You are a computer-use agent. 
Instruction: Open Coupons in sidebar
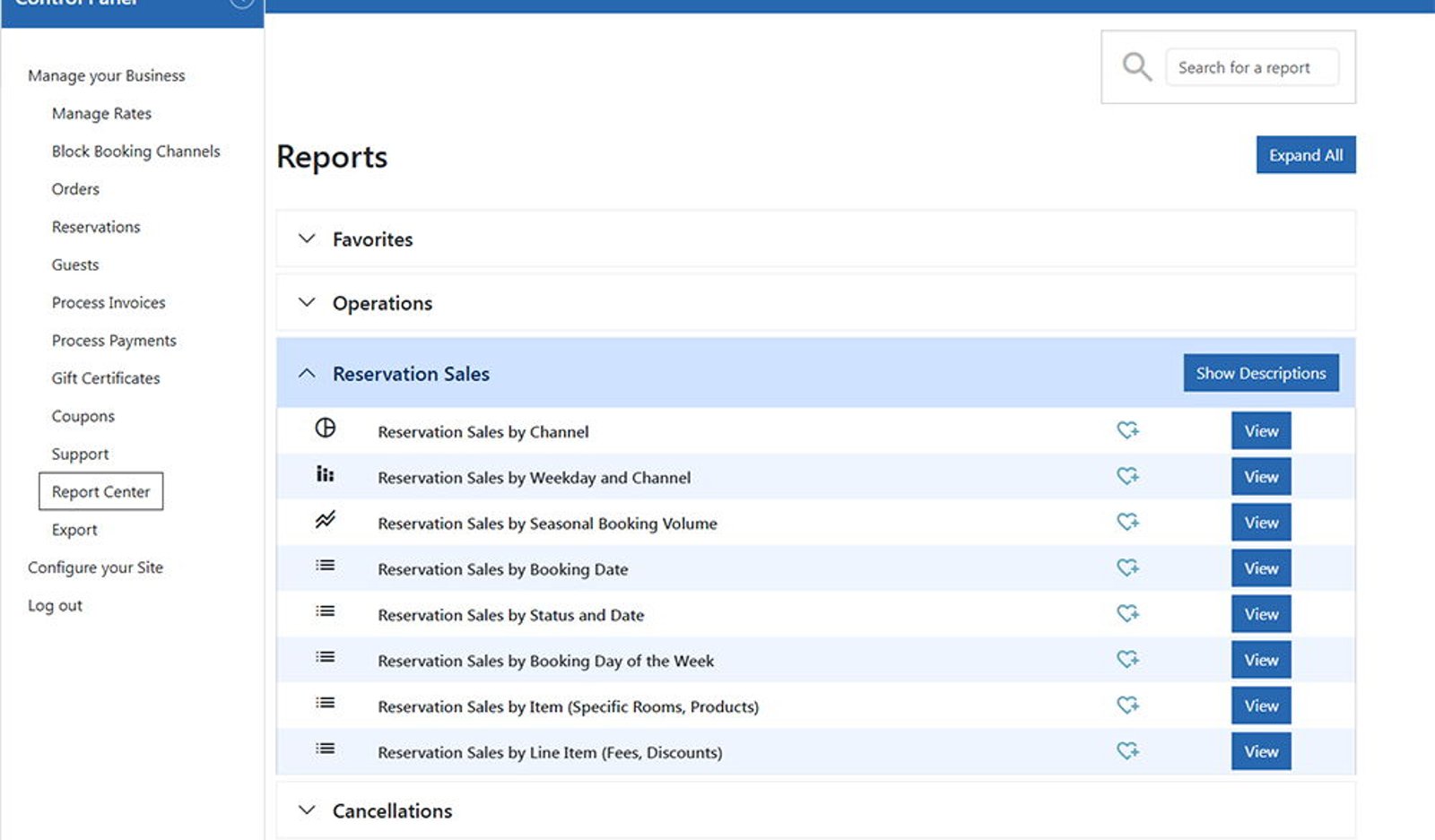click(x=83, y=416)
